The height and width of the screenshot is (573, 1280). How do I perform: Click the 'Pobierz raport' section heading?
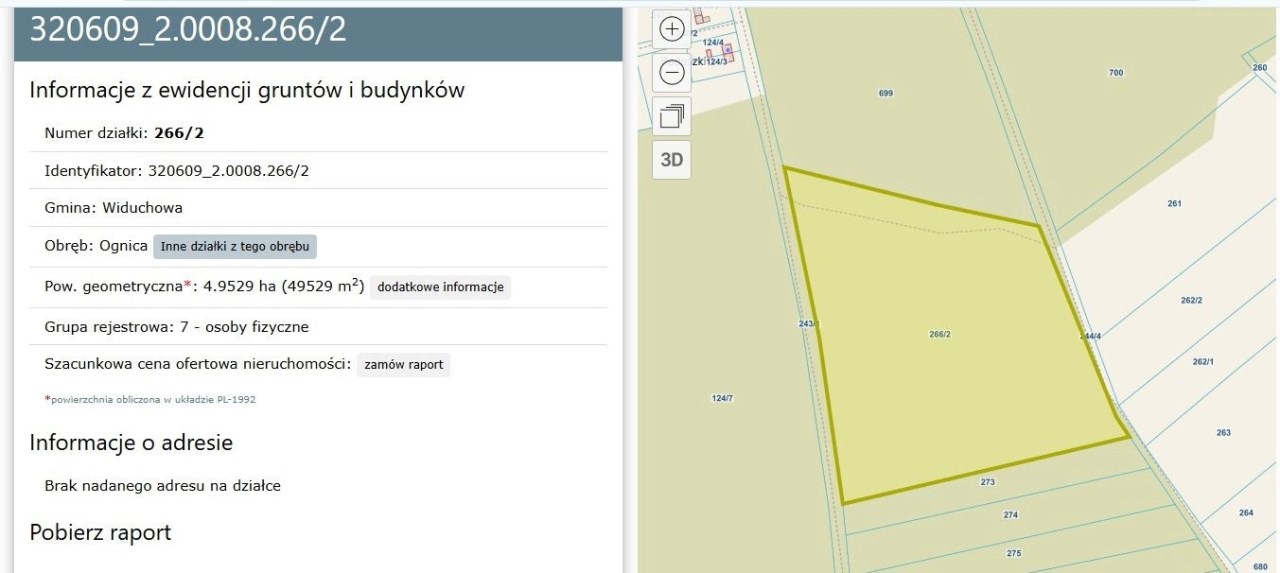tap(100, 532)
